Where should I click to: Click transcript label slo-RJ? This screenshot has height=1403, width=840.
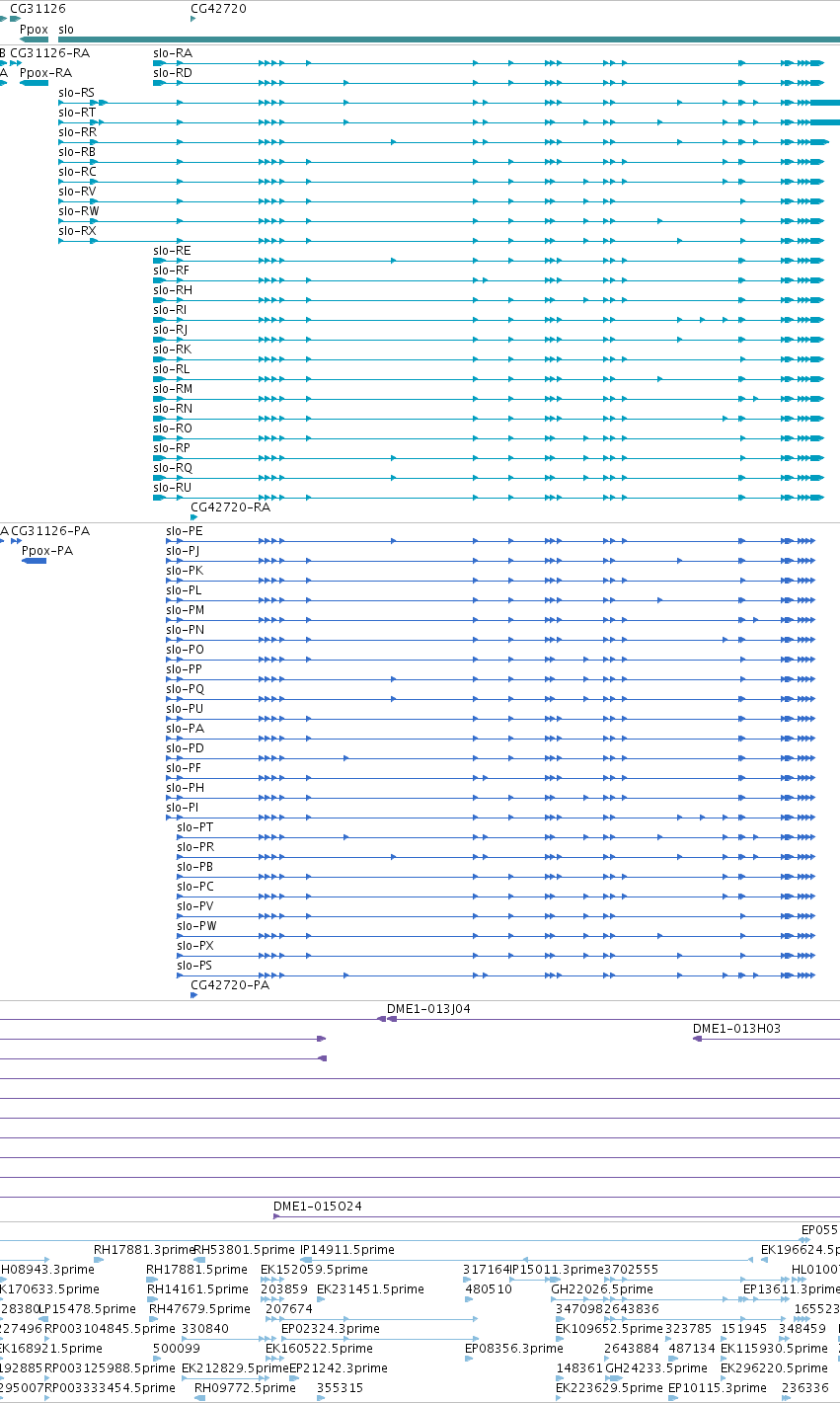pyautogui.click(x=171, y=330)
